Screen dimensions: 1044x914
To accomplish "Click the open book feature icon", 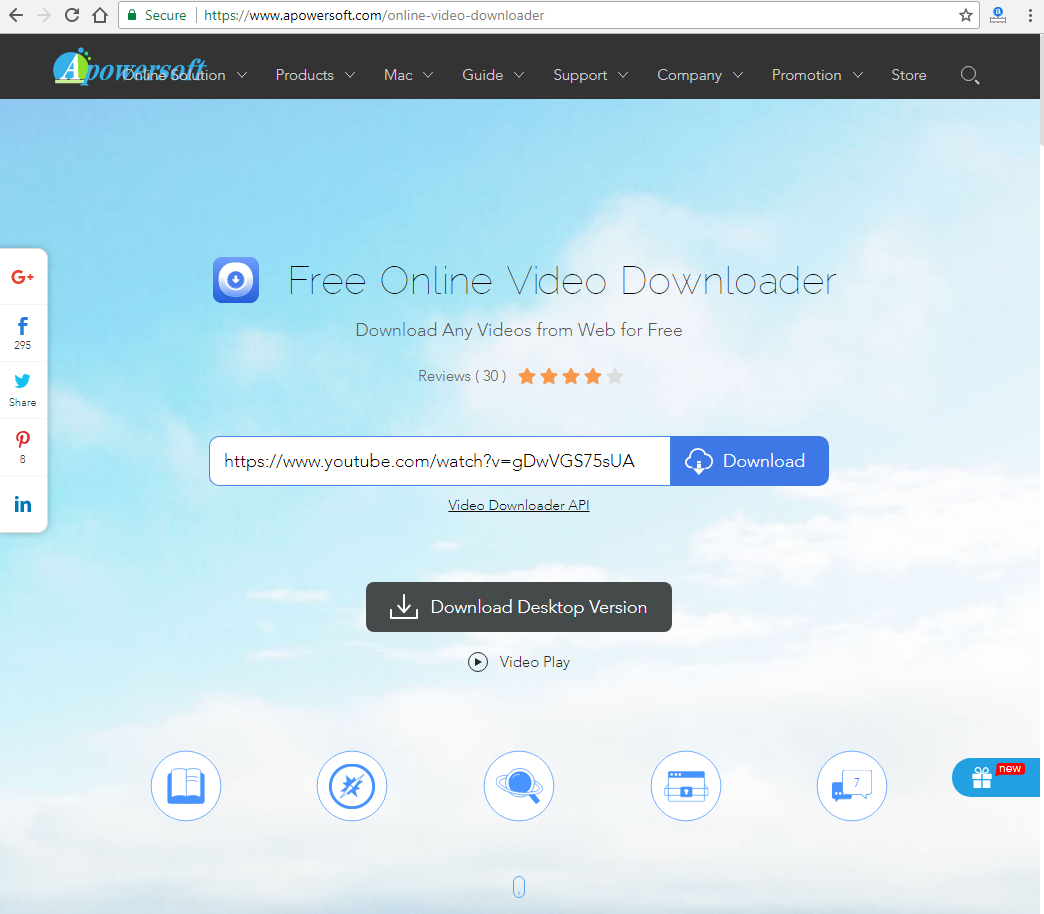I will [x=186, y=786].
